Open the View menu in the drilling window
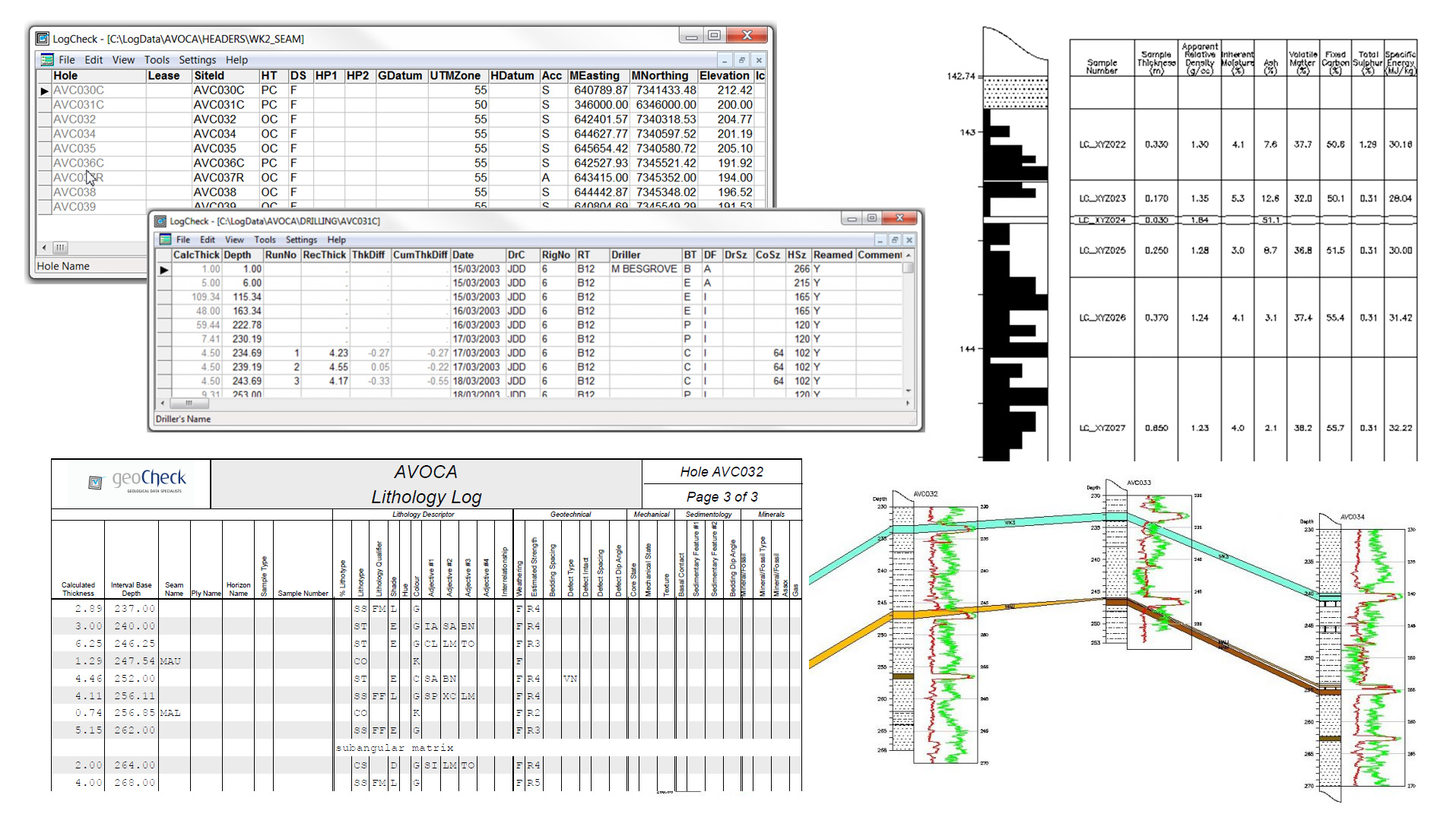The width and height of the screenshot is (1456, 833). click(234, 239)
